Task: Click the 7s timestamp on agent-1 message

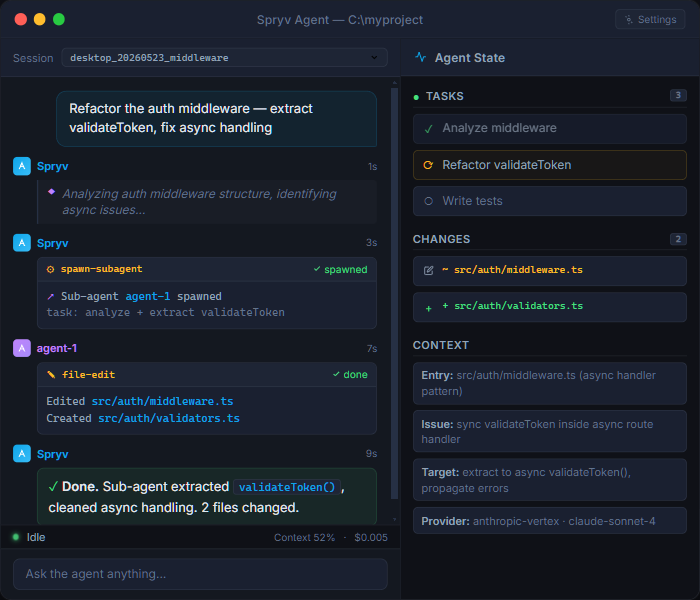Action: (x=372, y=349)
